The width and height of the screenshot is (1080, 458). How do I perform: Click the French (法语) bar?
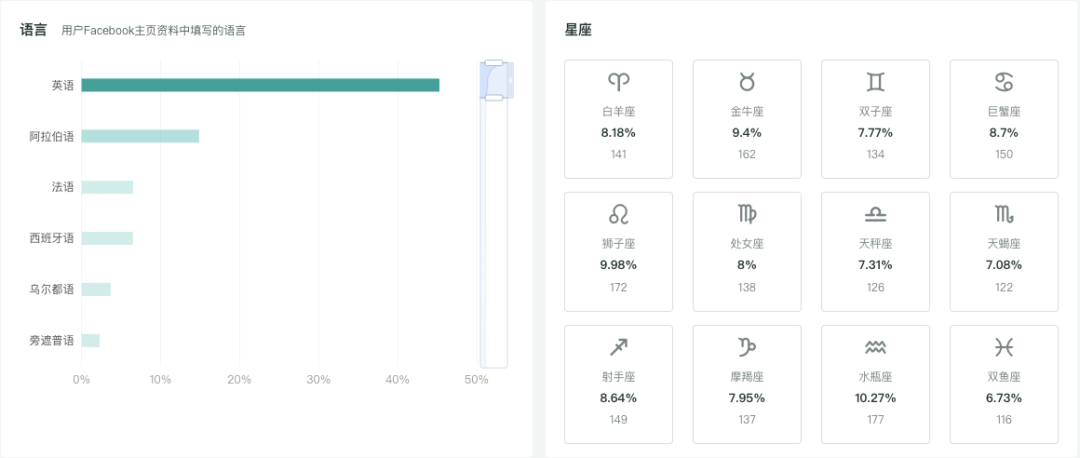pos(107,187)
